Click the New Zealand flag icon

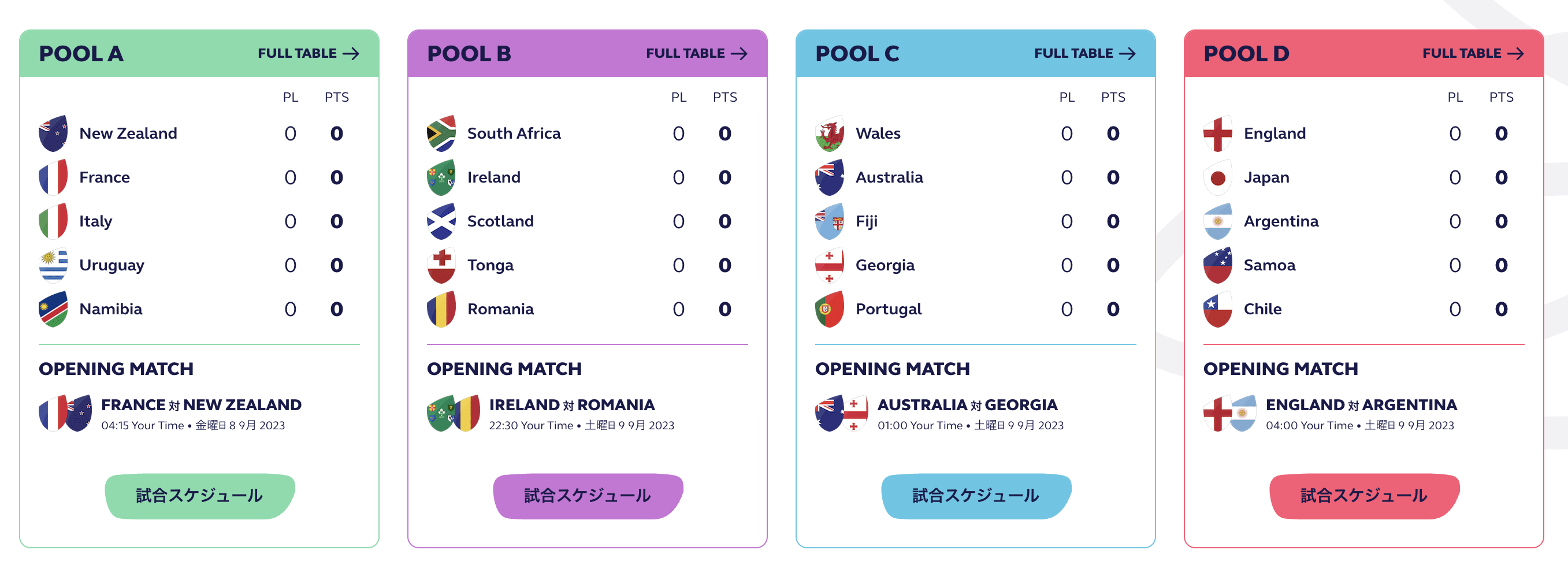click(x=53, y=133)
